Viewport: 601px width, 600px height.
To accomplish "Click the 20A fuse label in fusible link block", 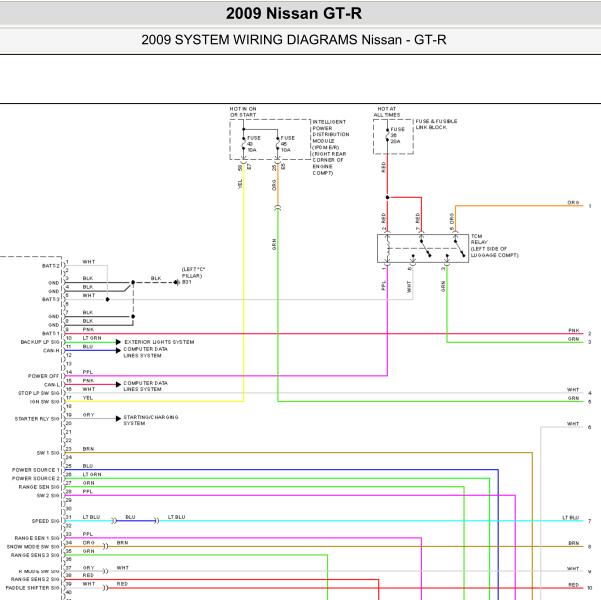I will pyautogui.click(x=397, y=135).
